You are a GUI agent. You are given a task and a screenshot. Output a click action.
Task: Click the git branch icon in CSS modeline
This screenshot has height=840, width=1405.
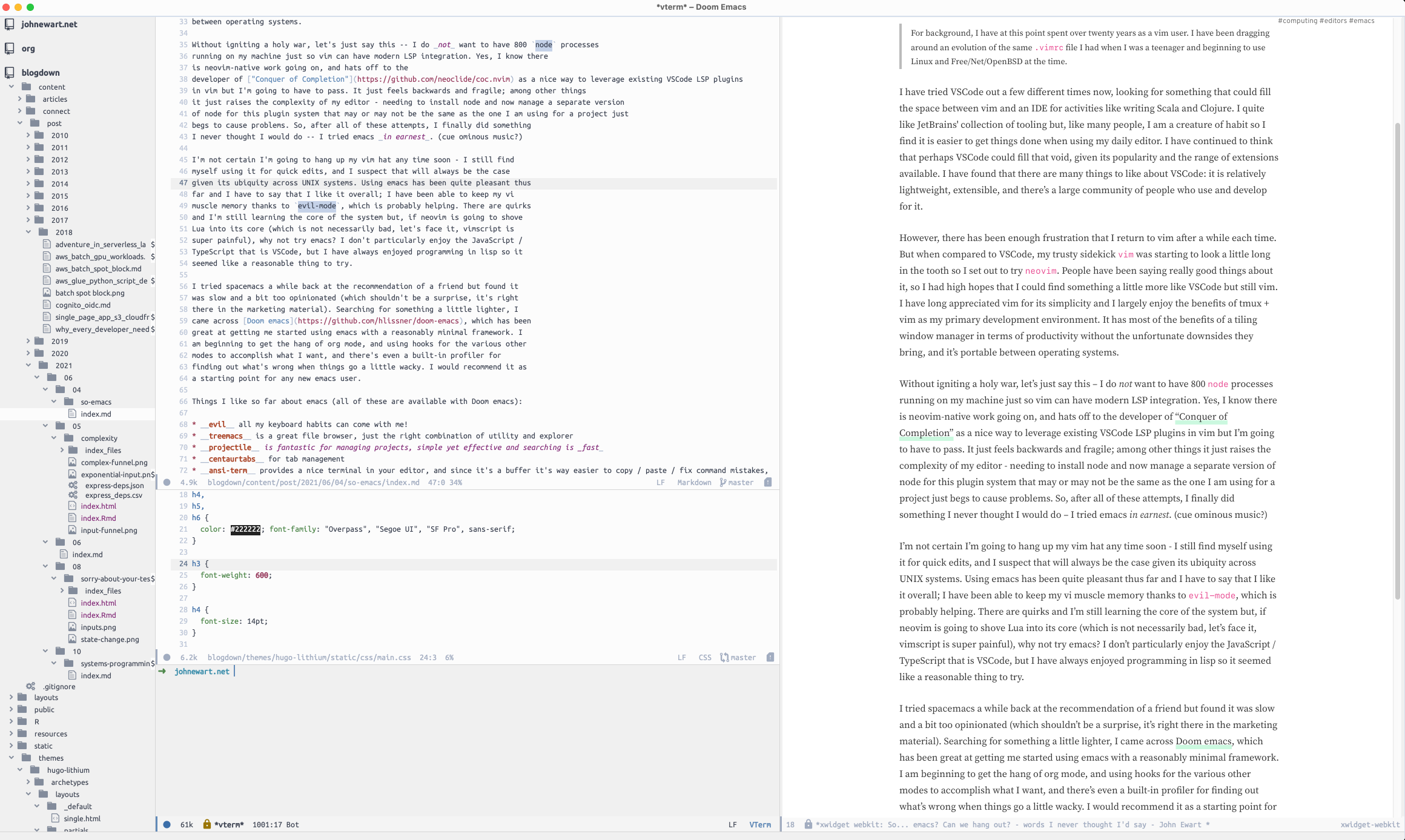point(724,657)
